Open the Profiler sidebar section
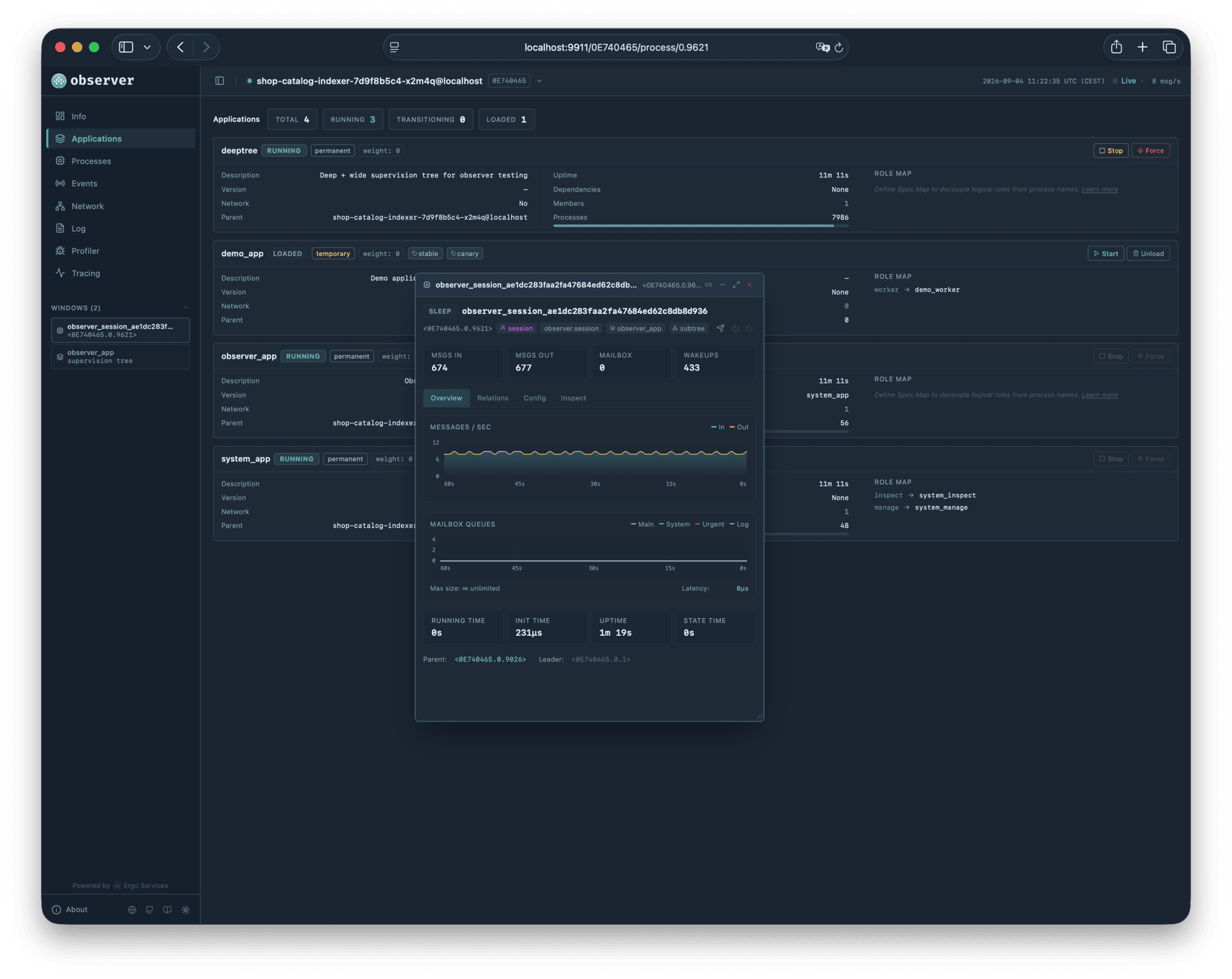 [x=84, y=251]
